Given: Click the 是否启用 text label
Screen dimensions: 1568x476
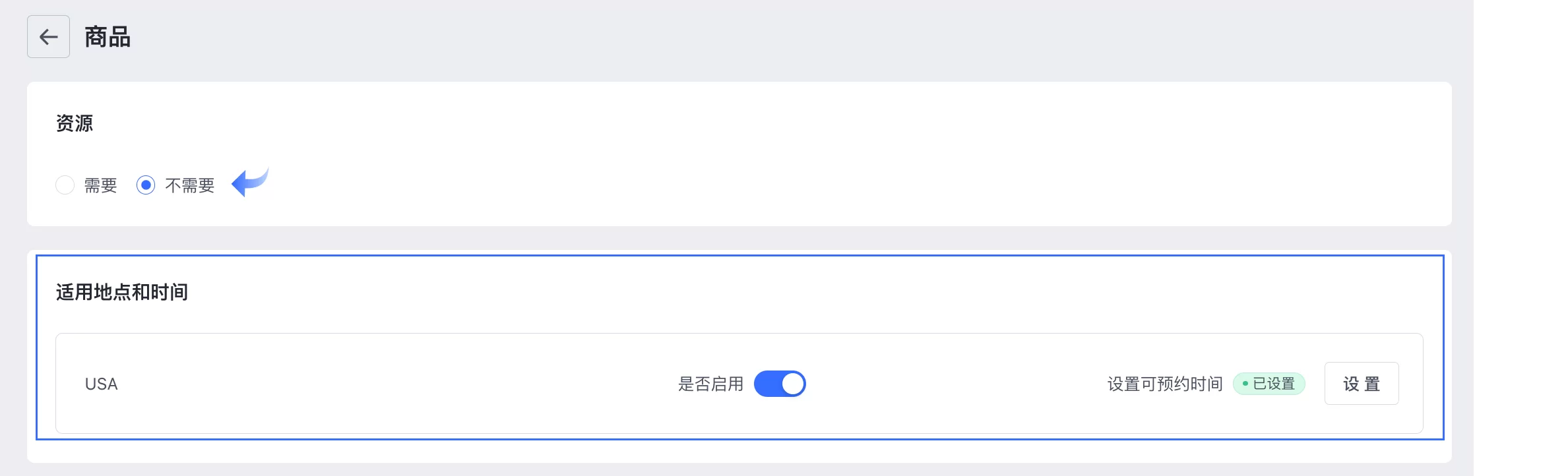Looking at the screenshot, I should [710, 383].
